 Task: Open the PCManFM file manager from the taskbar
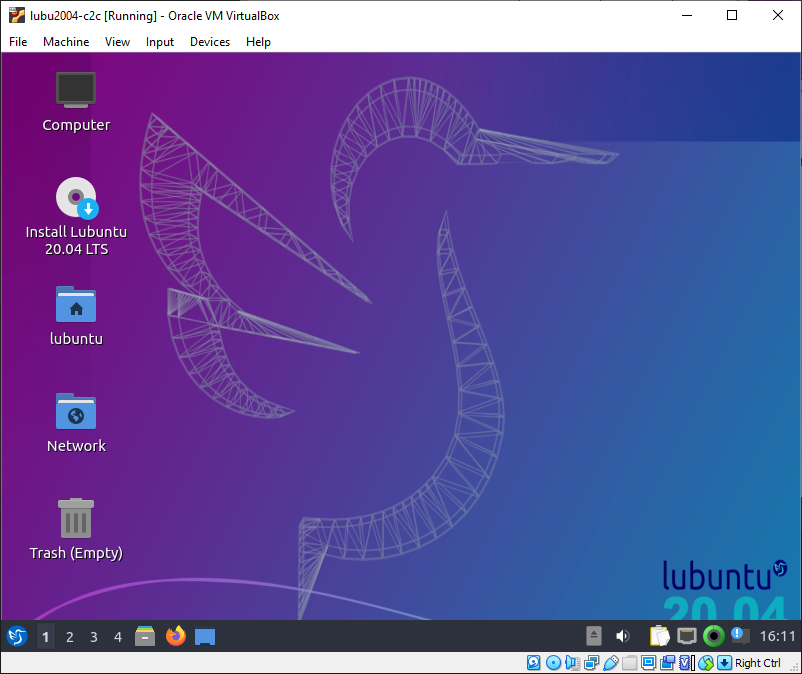[145, 636]
